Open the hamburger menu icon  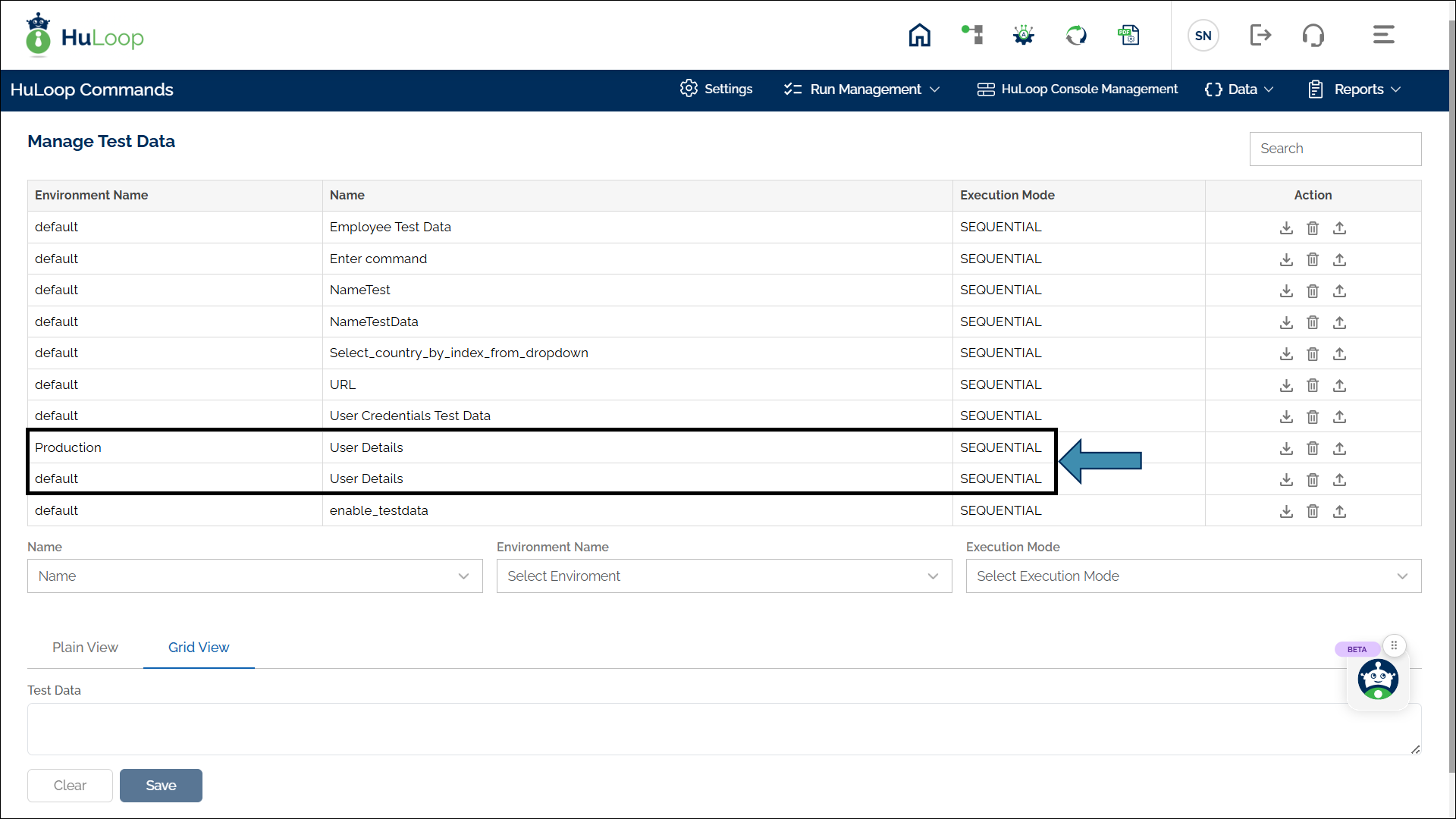1383,35
